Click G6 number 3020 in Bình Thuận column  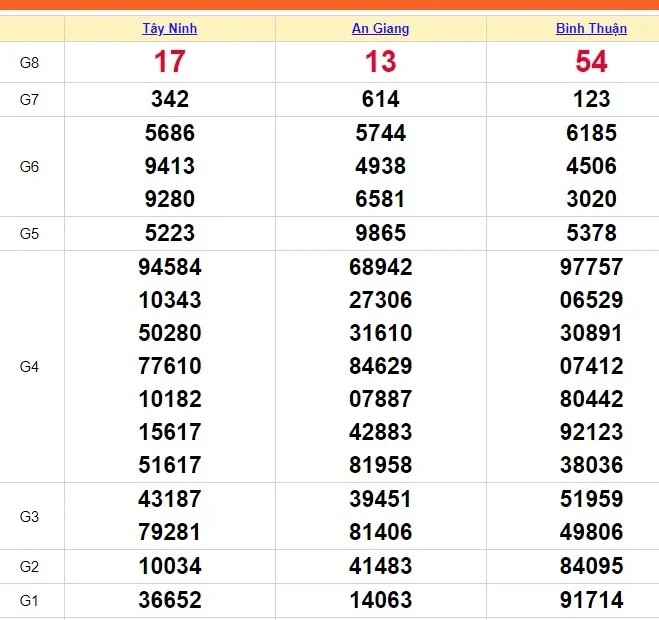click(591, 199)
